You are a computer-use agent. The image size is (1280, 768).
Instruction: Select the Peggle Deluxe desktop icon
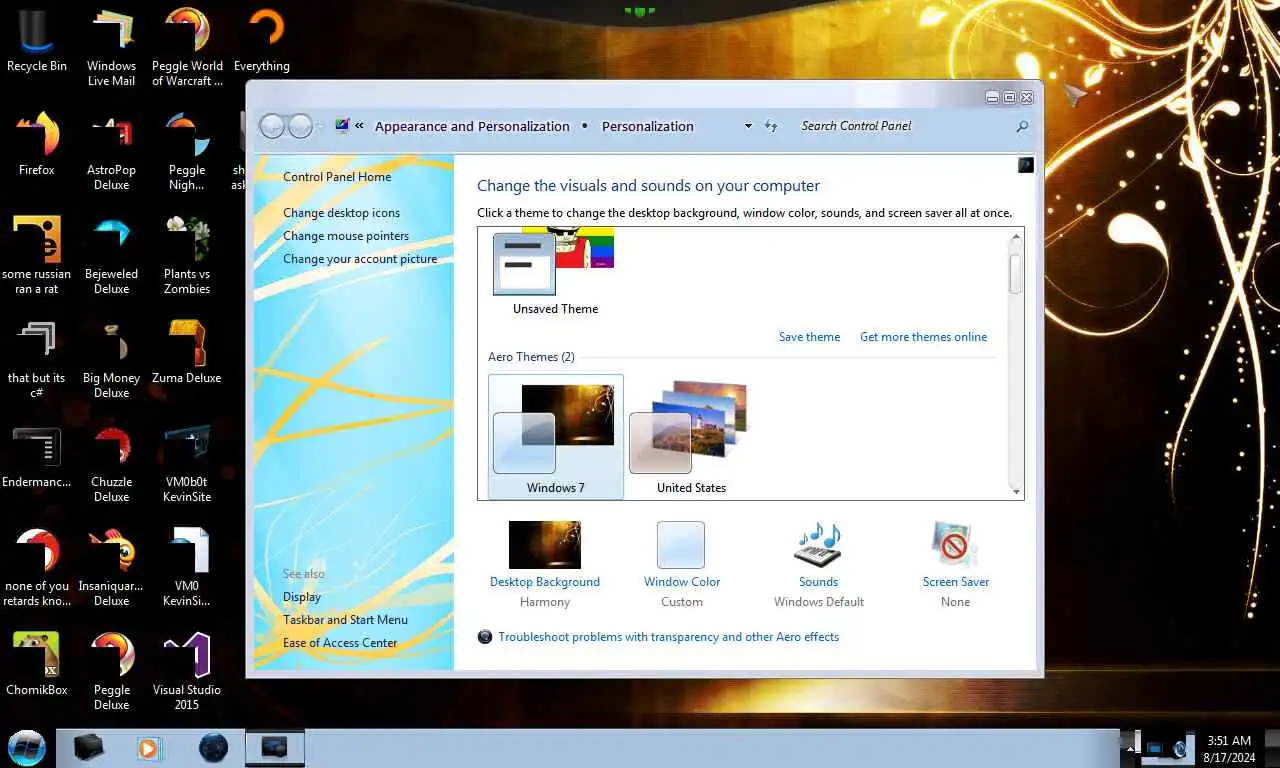coord(112,672)
